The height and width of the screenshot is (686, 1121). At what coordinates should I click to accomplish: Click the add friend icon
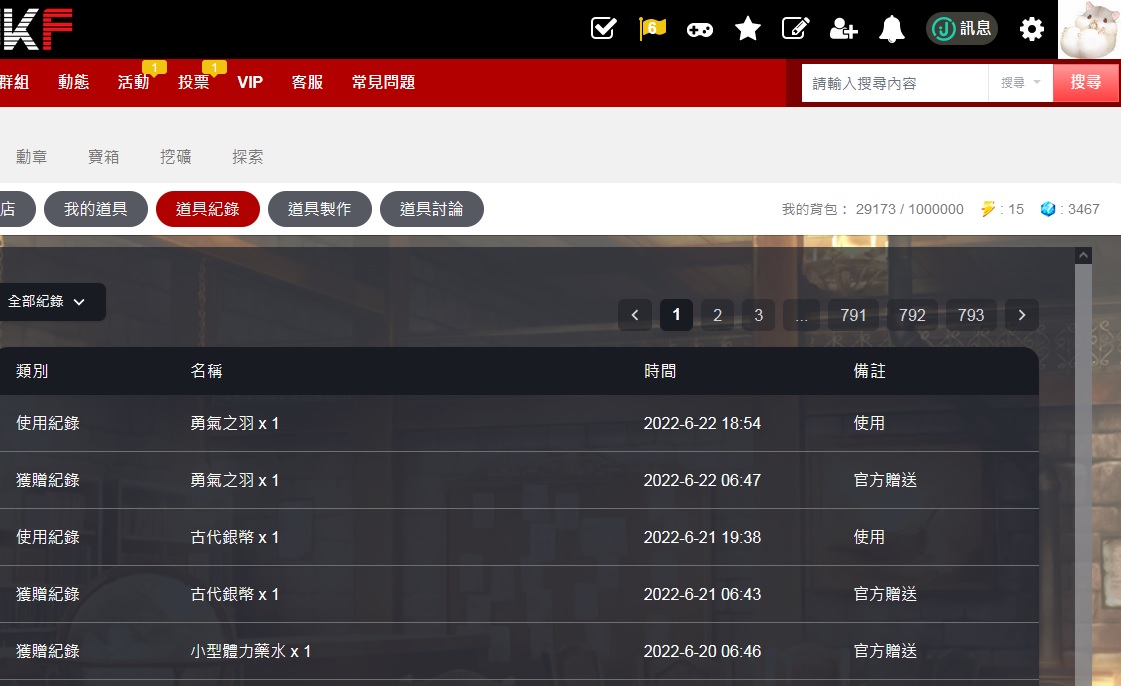point(843,29)
